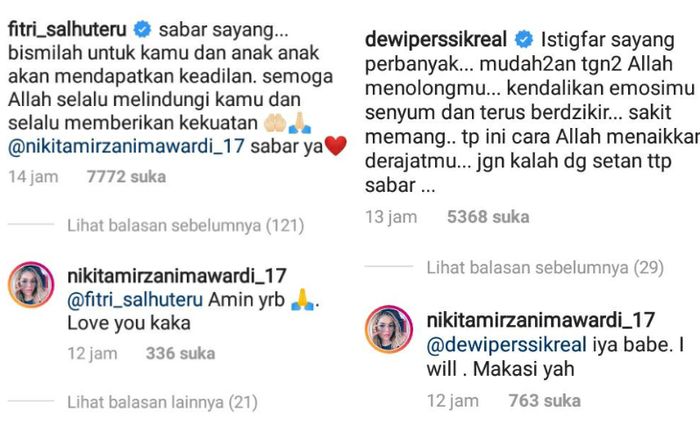
Task: Open nikitamirzanimawardi_17 username above "Amin yrb" reply
Action: tap(177, 276)
